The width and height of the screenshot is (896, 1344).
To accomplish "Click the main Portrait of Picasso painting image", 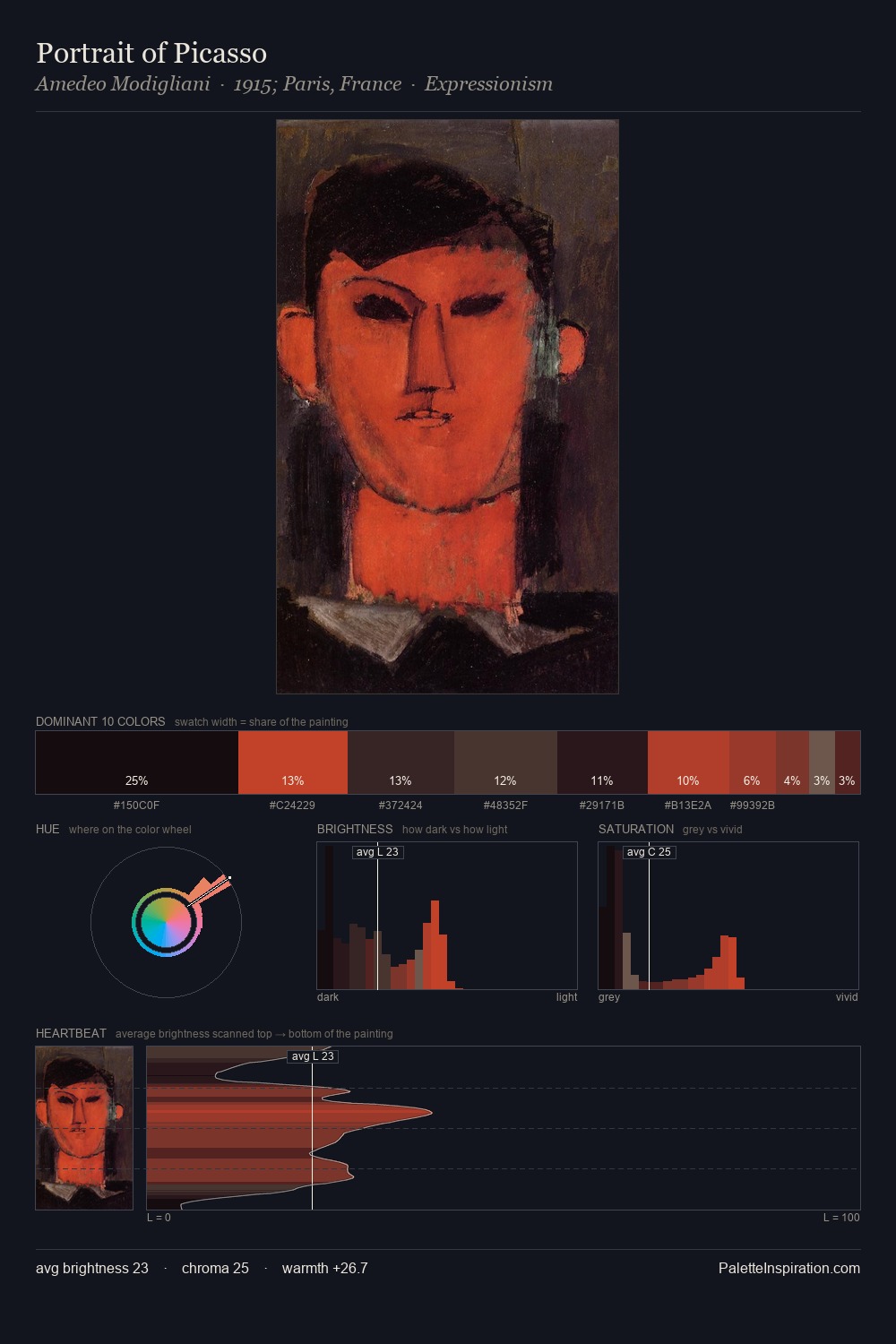I will pos(447,407).
